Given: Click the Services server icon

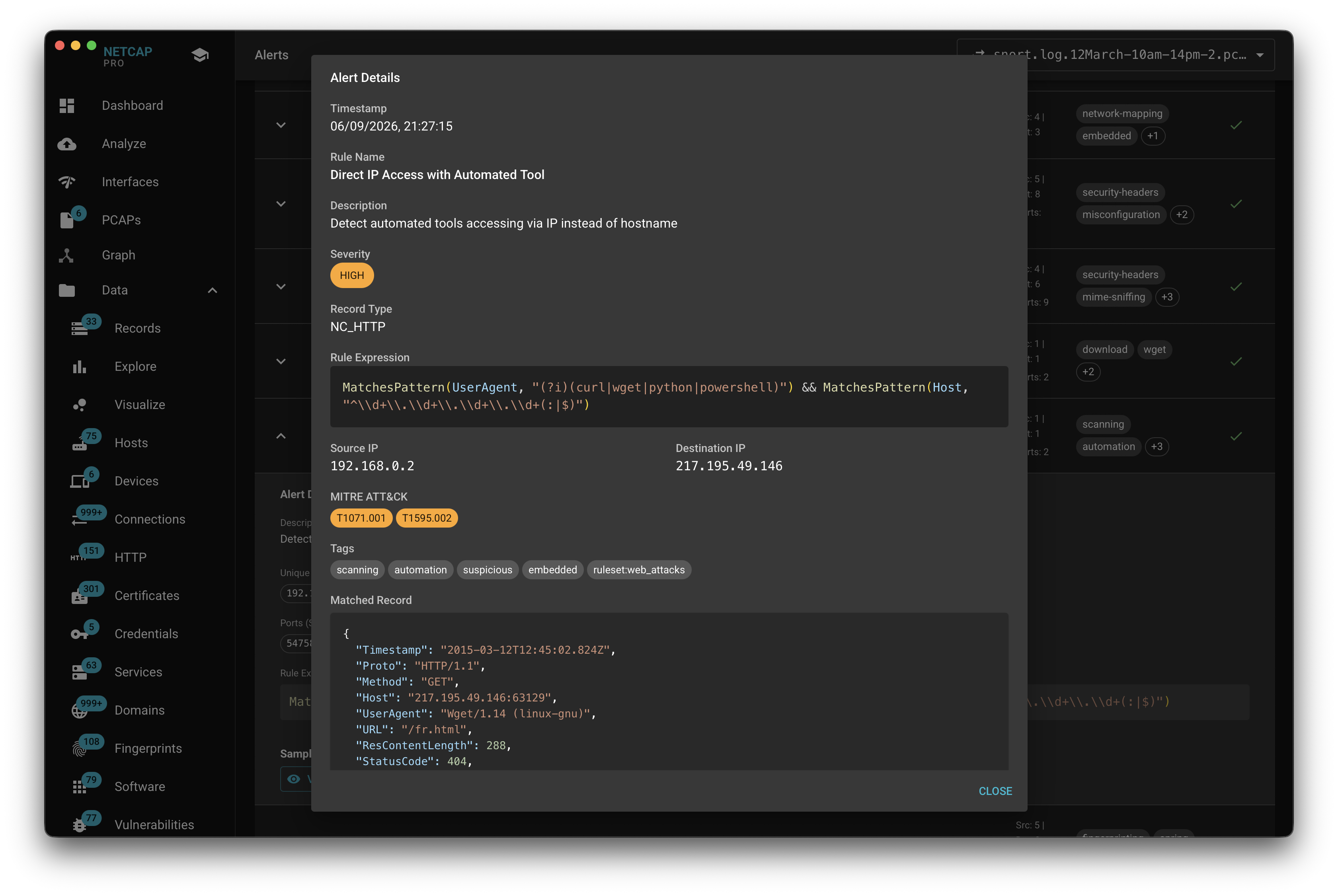Looking at the screenshot, I should pos(80,672).
